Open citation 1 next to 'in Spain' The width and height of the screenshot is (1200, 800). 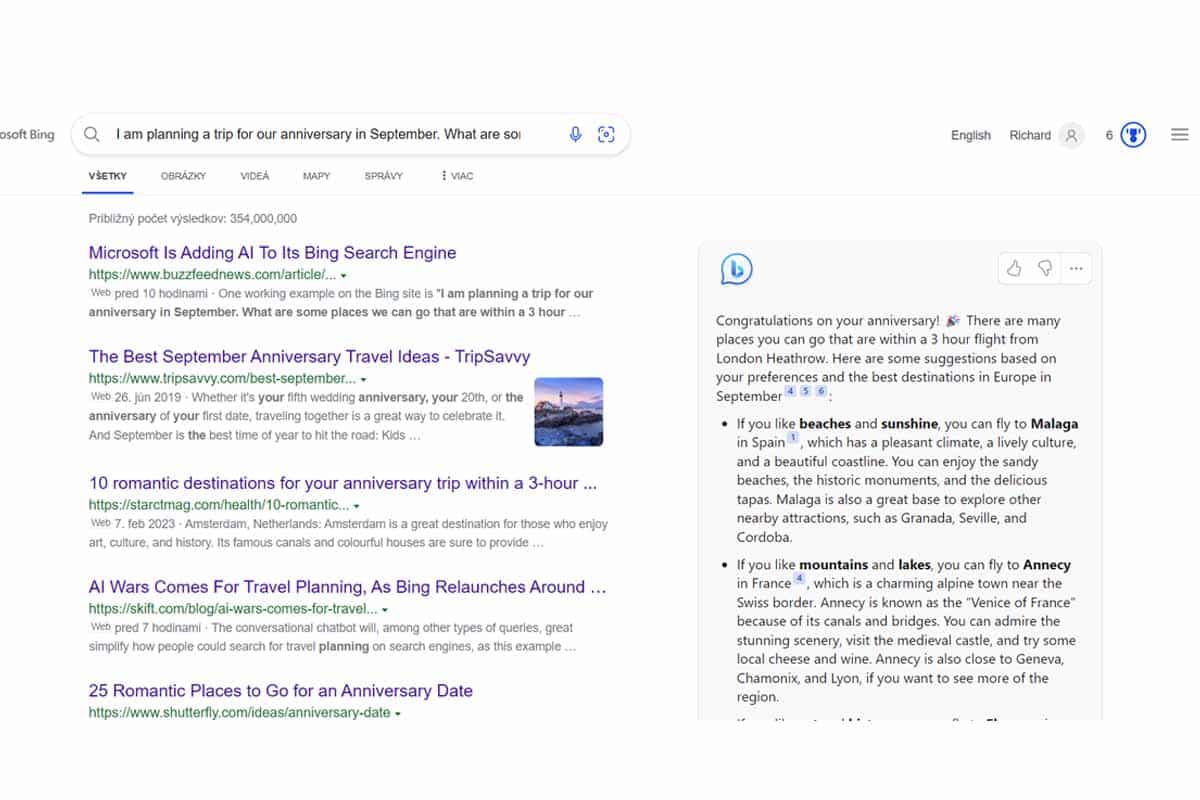pos(793,437)
